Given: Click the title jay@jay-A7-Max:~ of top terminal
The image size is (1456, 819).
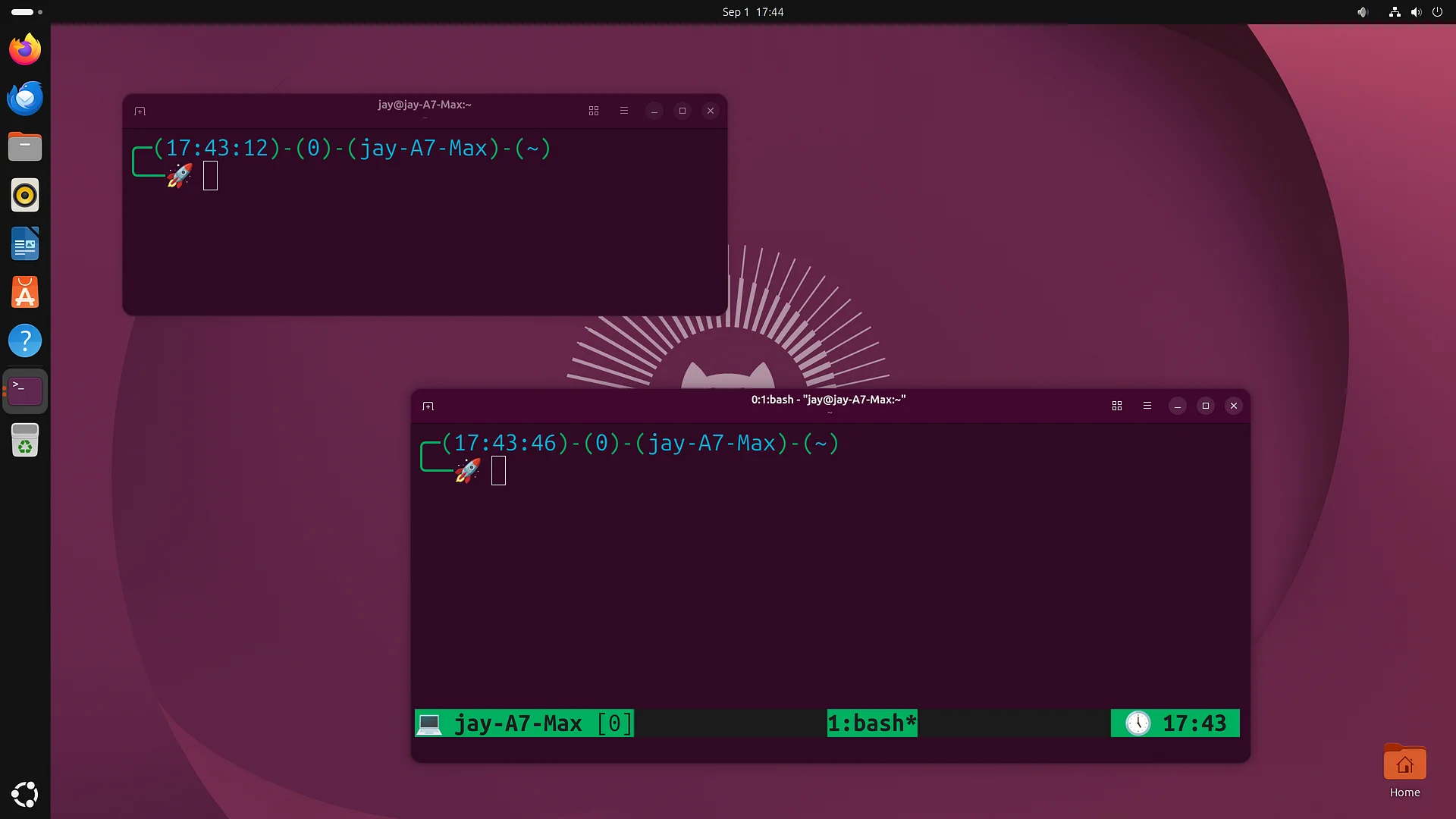Looking at the screenshot, I should click(x=425, y=105).
